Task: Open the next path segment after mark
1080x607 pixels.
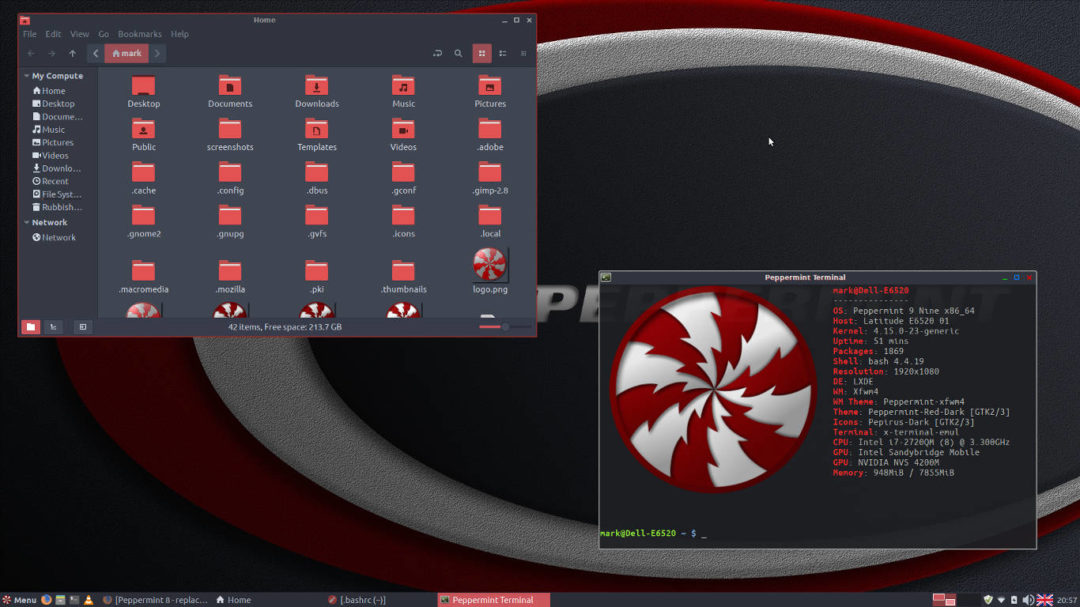Action: point(156,53)
